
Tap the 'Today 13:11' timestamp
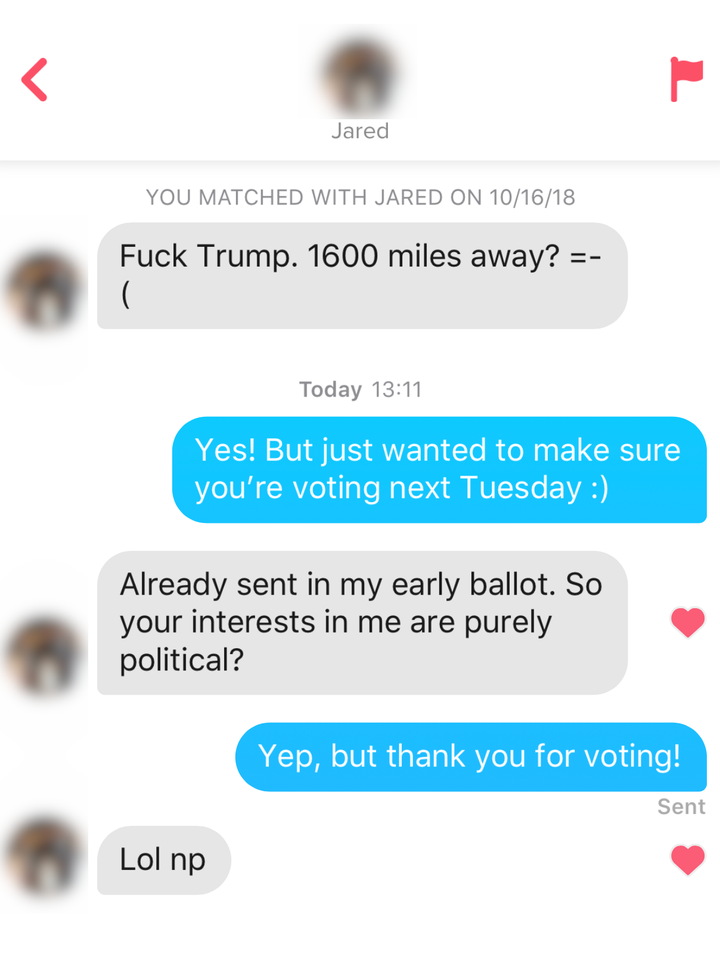[360, 390]
